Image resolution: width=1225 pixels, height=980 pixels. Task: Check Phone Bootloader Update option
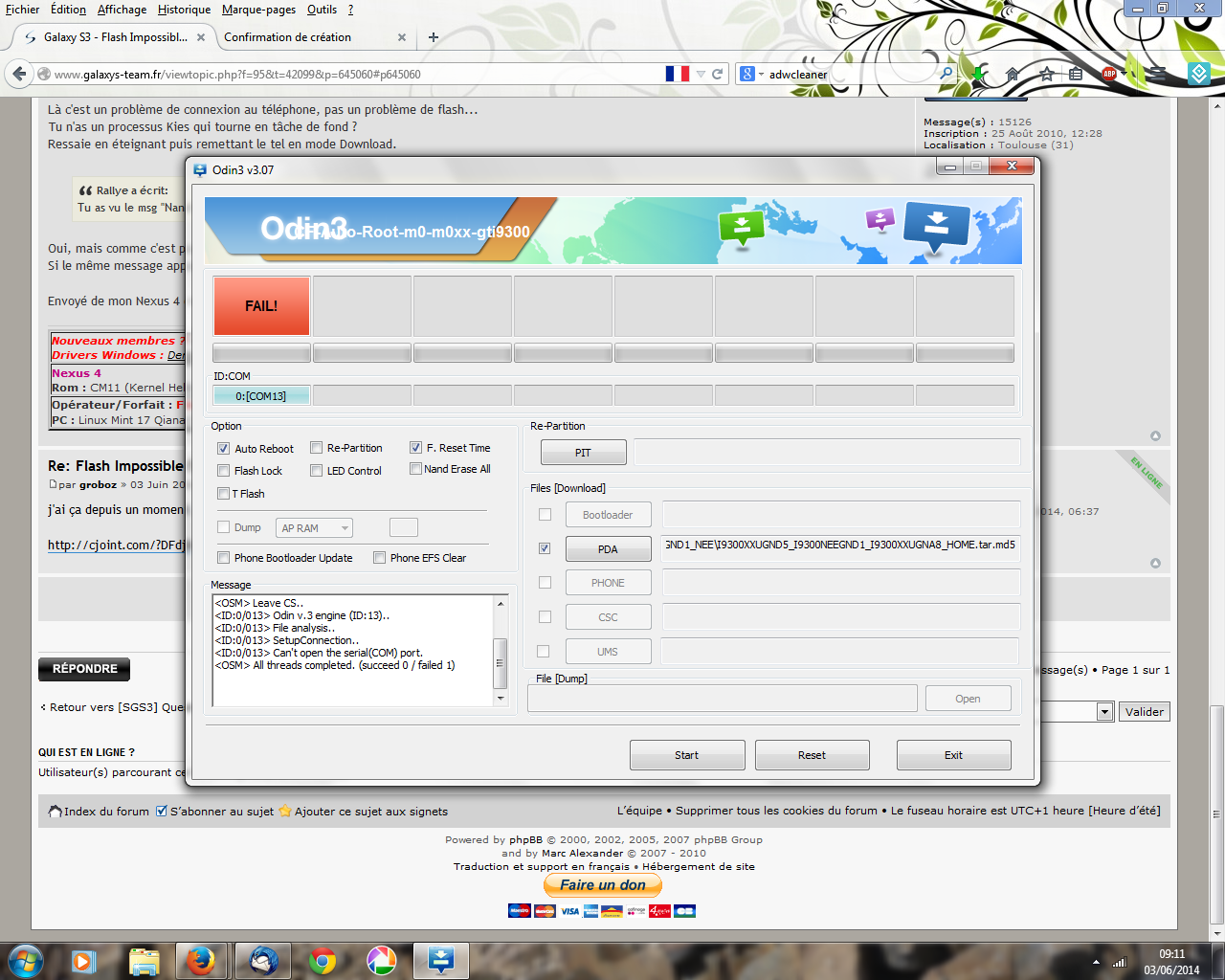(x=223, y=558)
